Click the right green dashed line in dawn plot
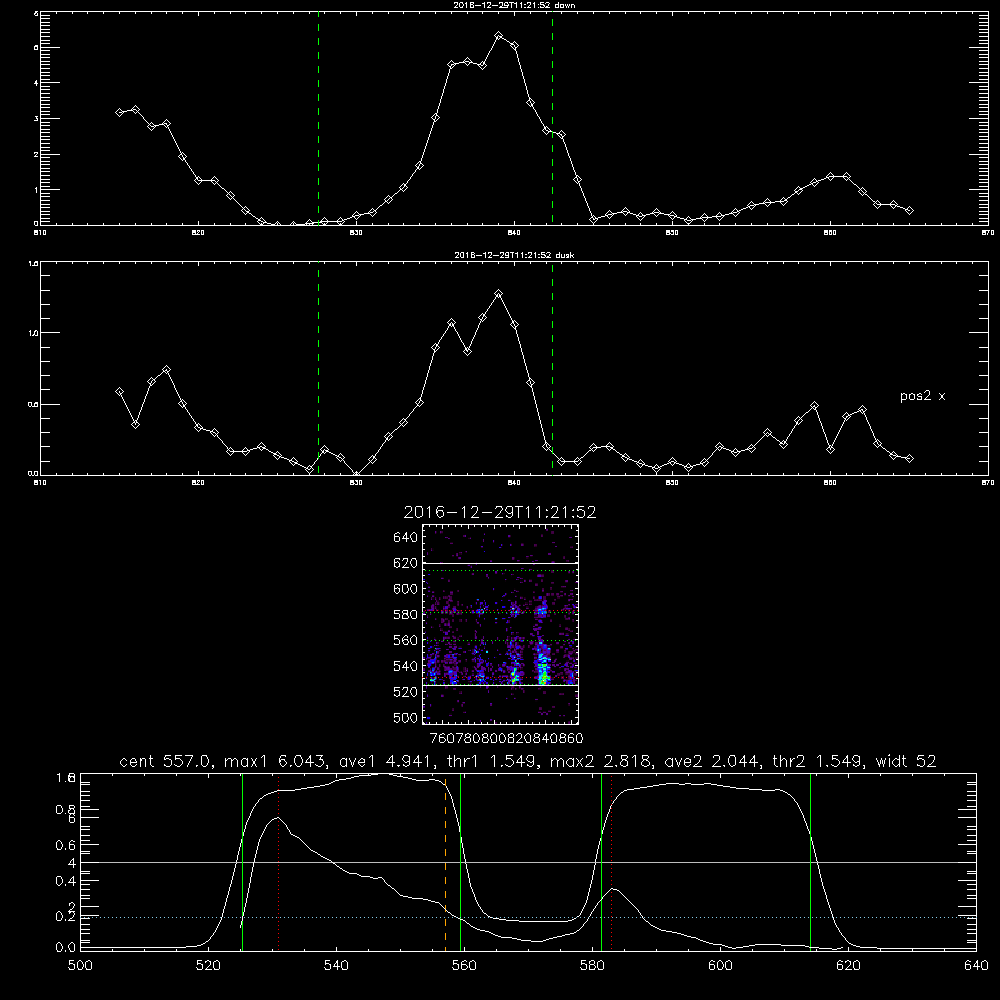This screenshot has width=1000, height=1000. click(552, 118)
